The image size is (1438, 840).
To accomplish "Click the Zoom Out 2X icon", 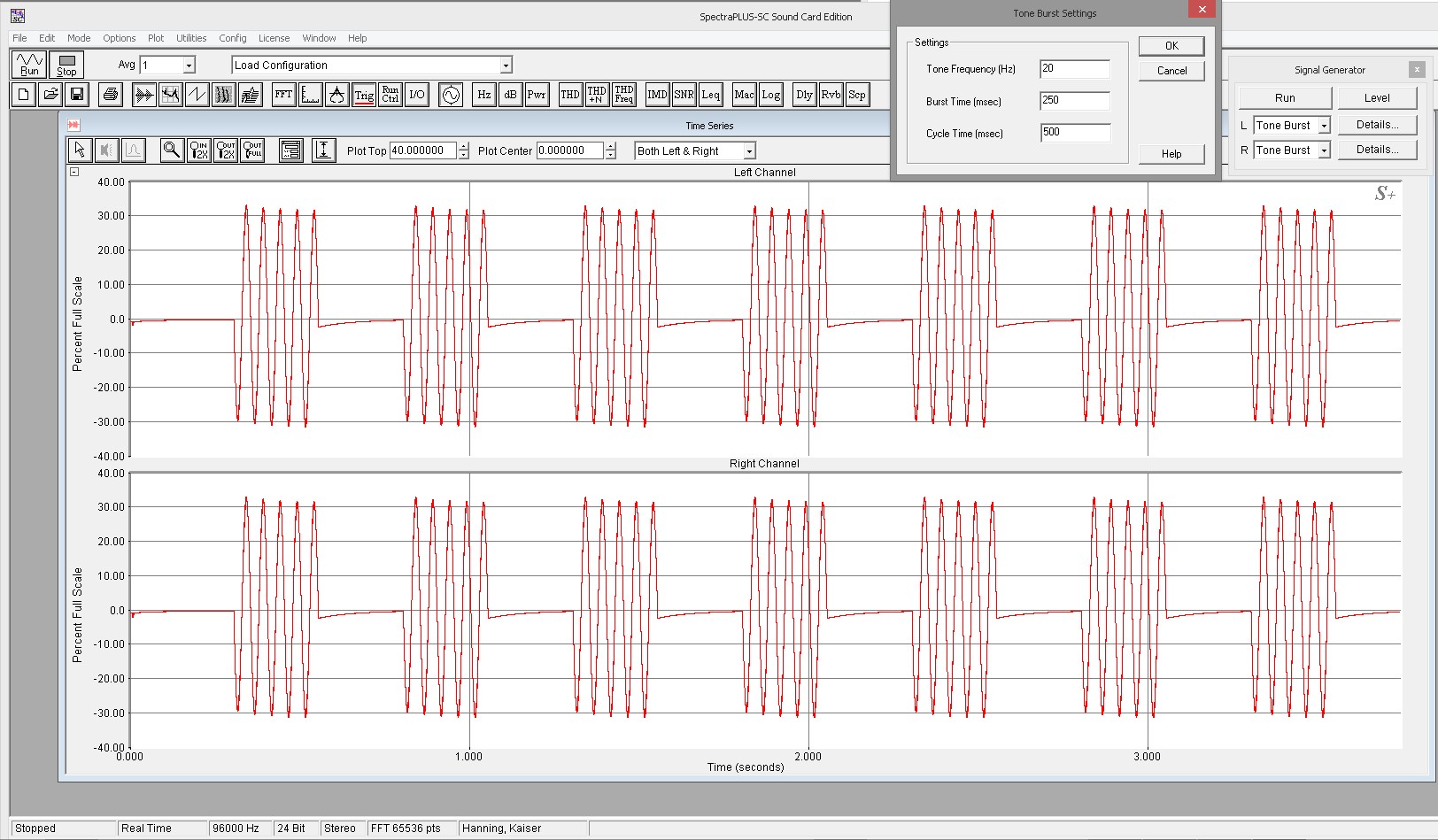I will pyautogui.click(x=226, y=150).
